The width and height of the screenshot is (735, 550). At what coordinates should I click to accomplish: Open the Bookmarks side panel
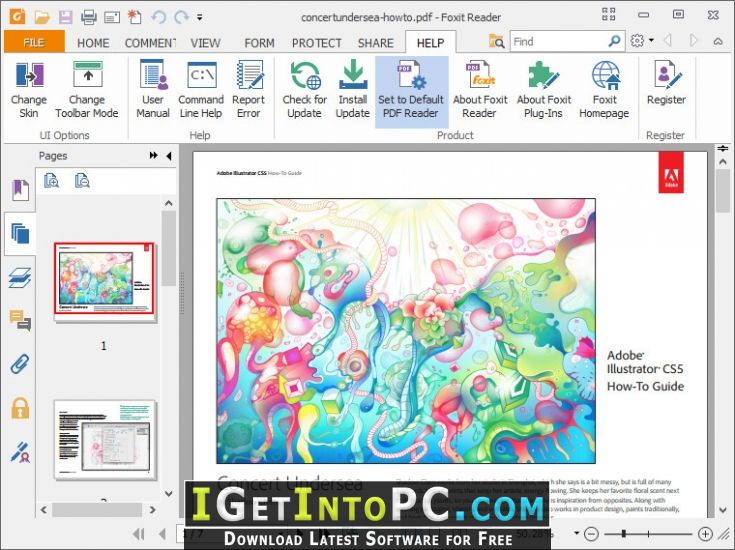pos(20,190)
